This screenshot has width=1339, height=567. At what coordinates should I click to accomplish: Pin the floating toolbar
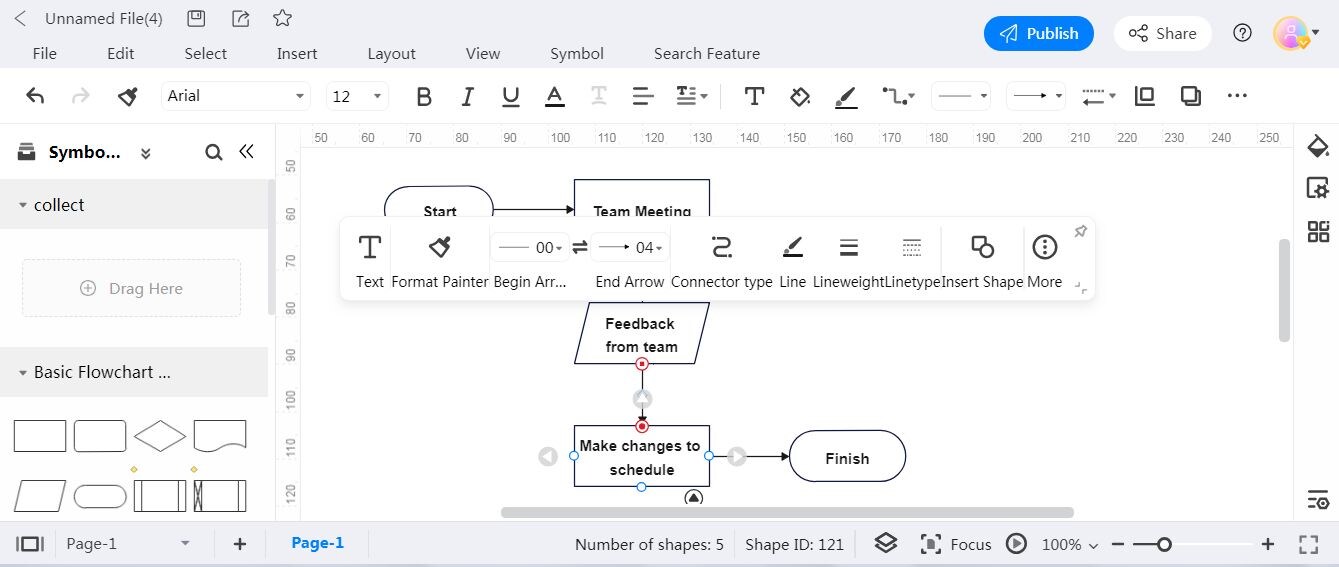tap(1080, 231)
